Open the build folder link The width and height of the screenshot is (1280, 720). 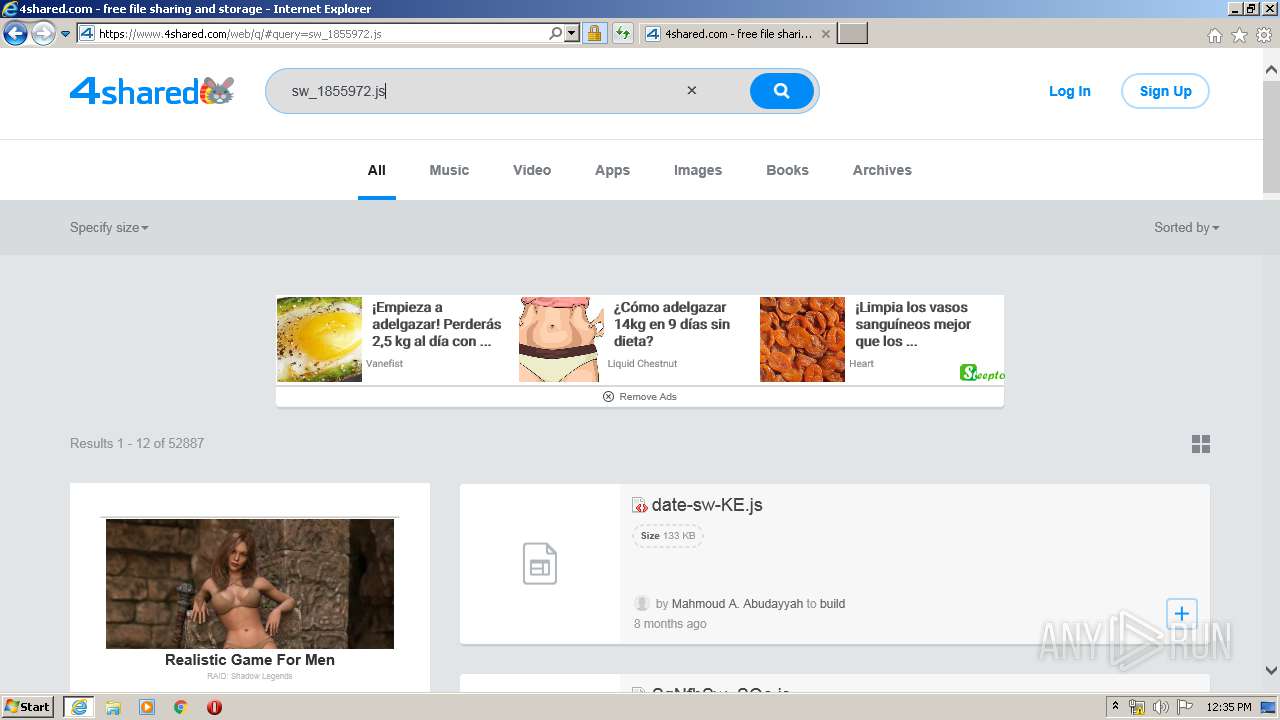point(832,604)
